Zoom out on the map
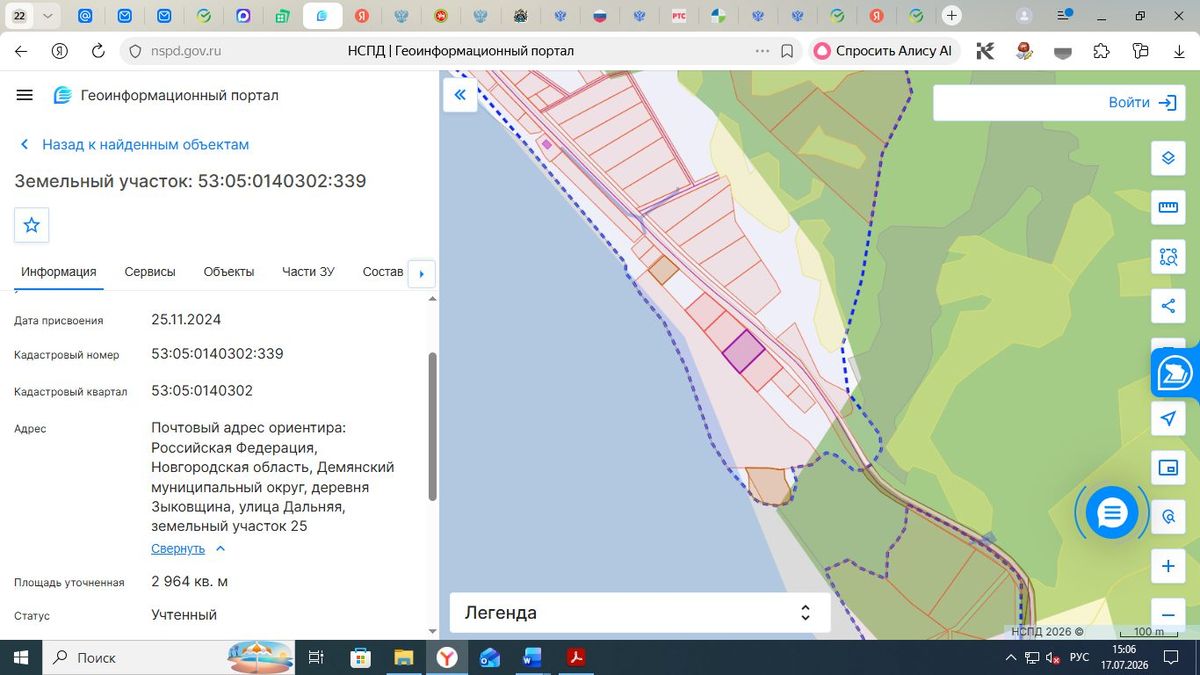The height and width of the screenshot is (675, 1200). 1168,614
